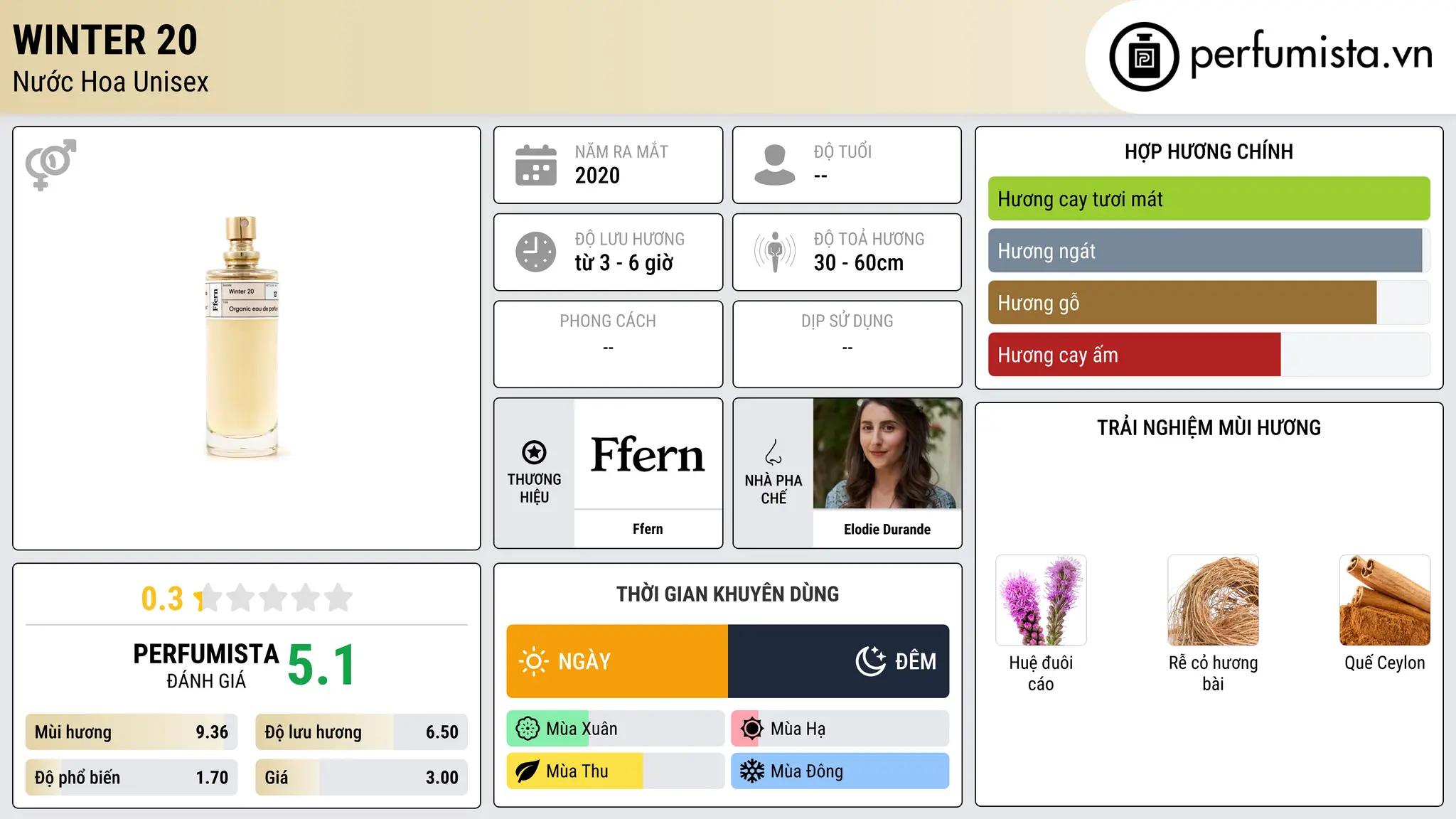Click the NĂM RA MẮT label
Viewport: 1456px width, 819px height.
[621, 151]
